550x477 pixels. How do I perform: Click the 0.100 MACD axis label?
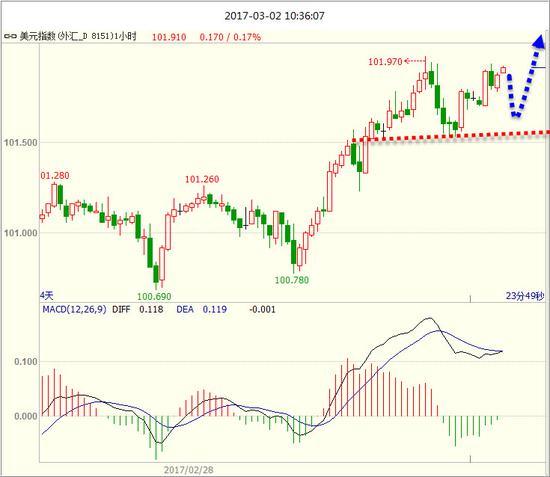[x=26, y=362]
